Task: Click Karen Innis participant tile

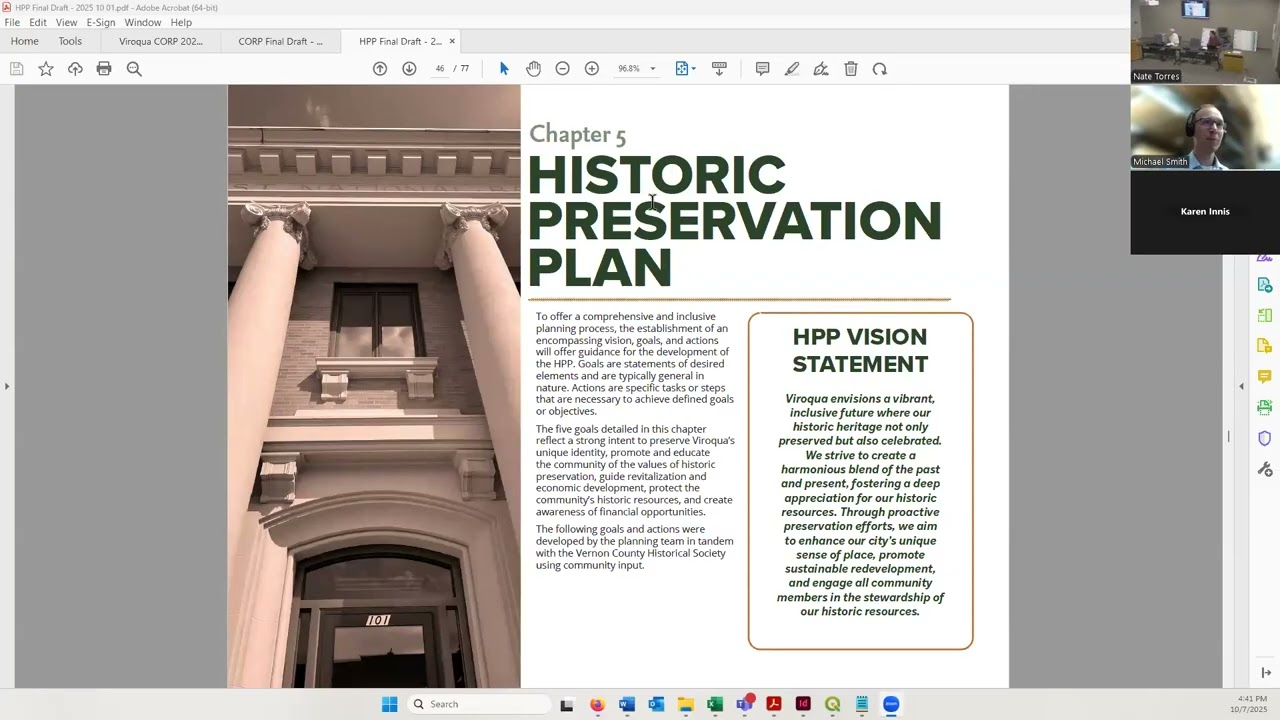Action: (1205, 212)
